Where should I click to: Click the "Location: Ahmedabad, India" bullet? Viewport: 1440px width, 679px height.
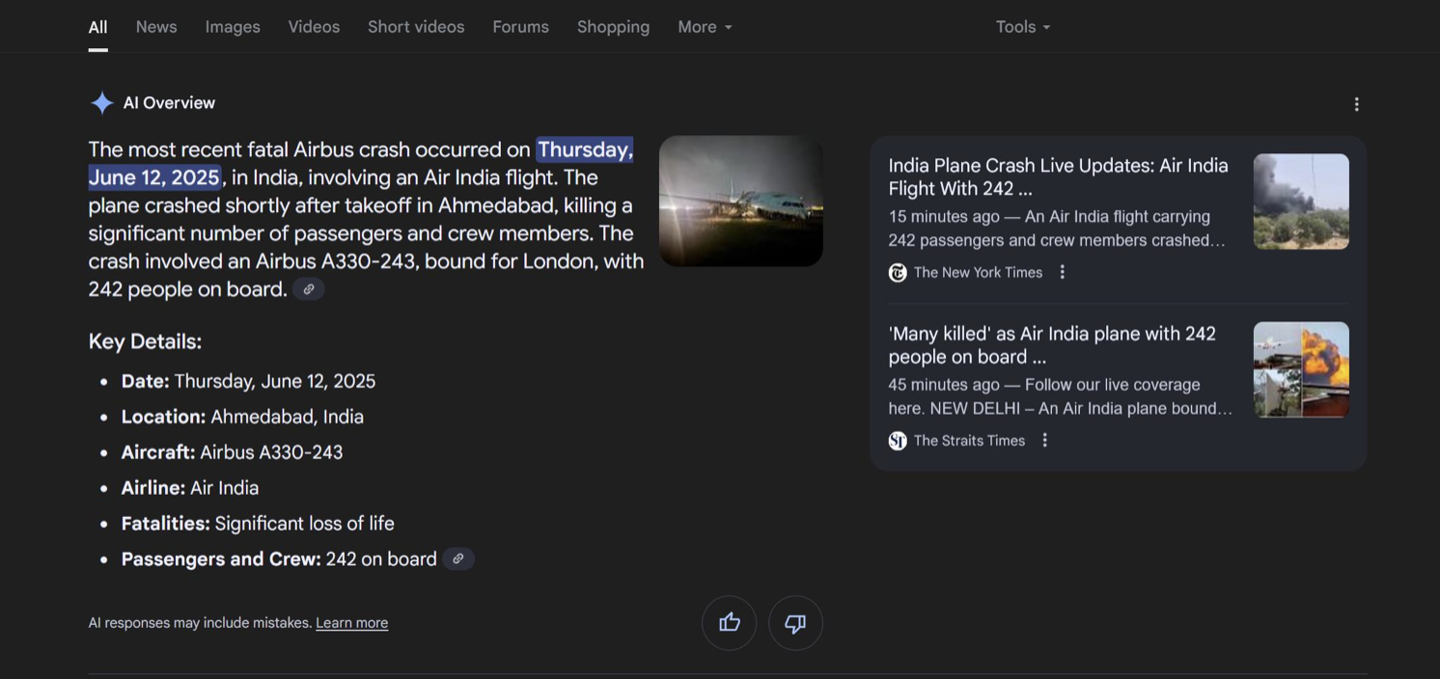242,417
